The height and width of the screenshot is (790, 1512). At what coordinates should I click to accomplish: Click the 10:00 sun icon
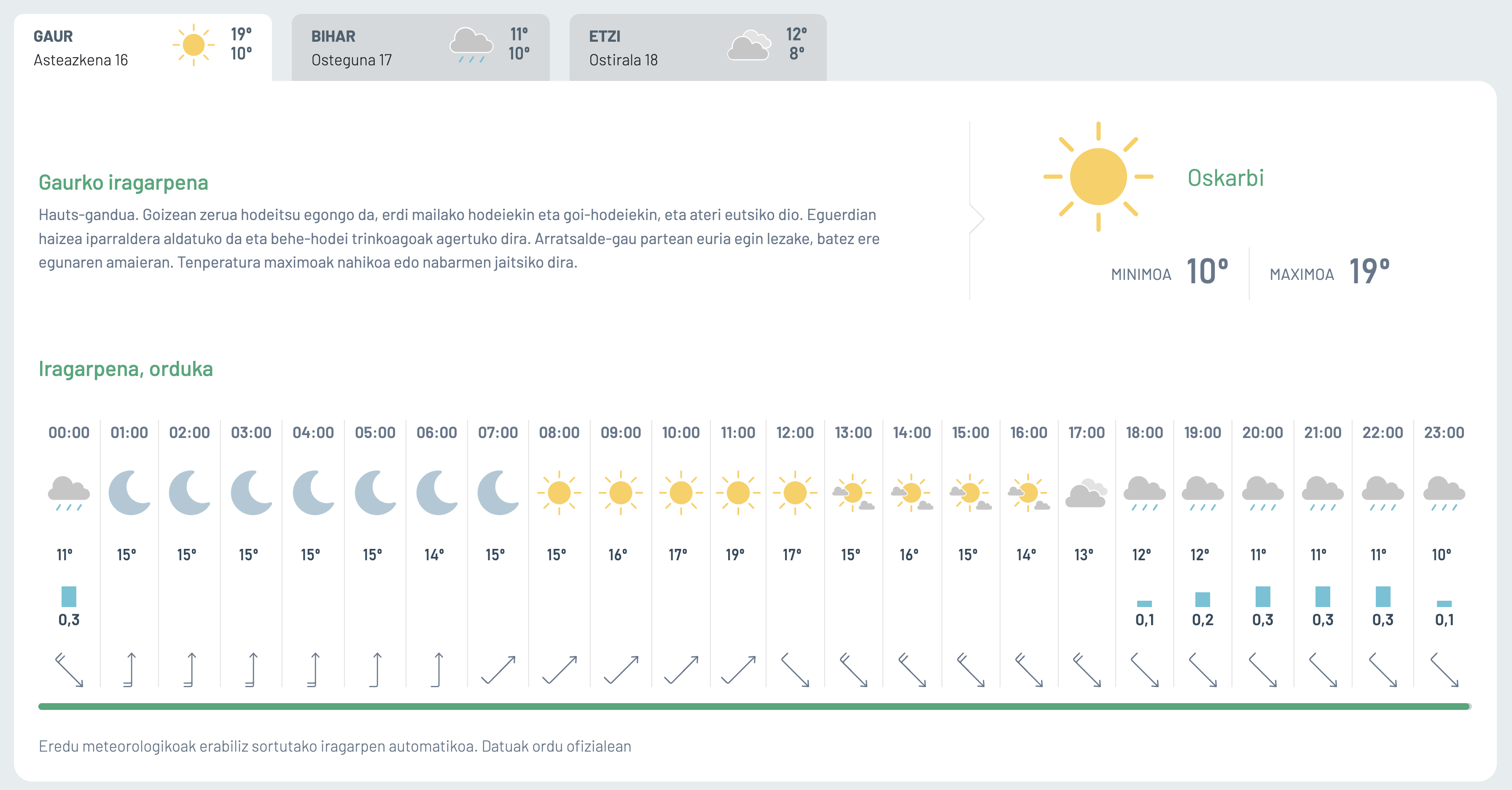coord(681,492)
